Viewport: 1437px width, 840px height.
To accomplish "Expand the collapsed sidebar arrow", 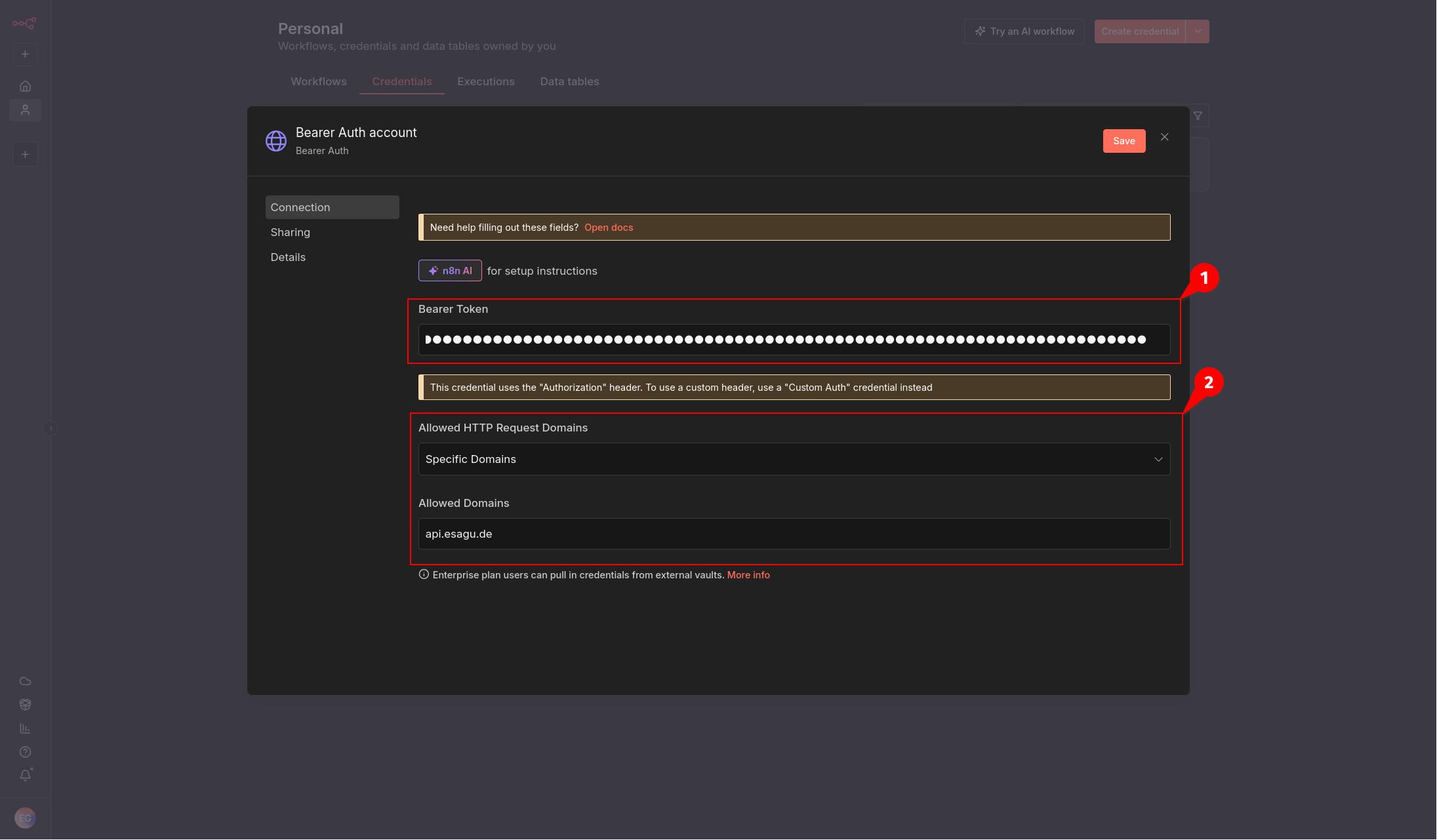I will coord(51,428).
